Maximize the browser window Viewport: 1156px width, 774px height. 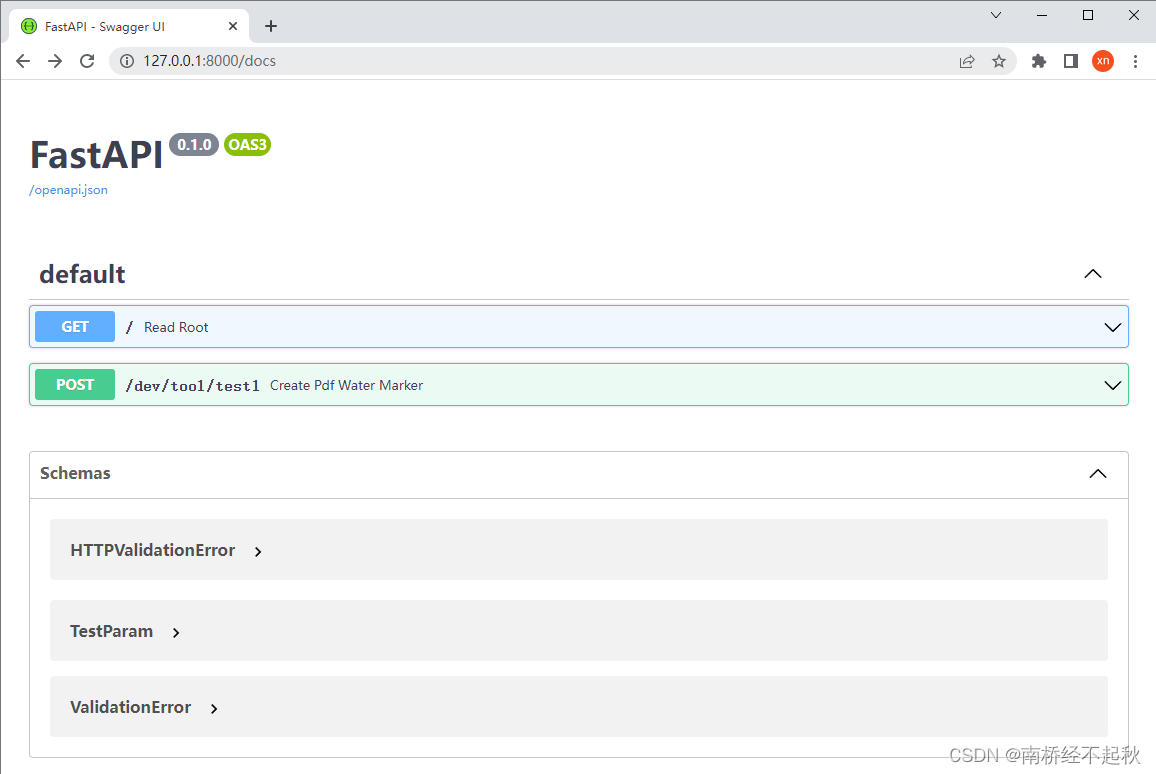(x=1087, y=15)
